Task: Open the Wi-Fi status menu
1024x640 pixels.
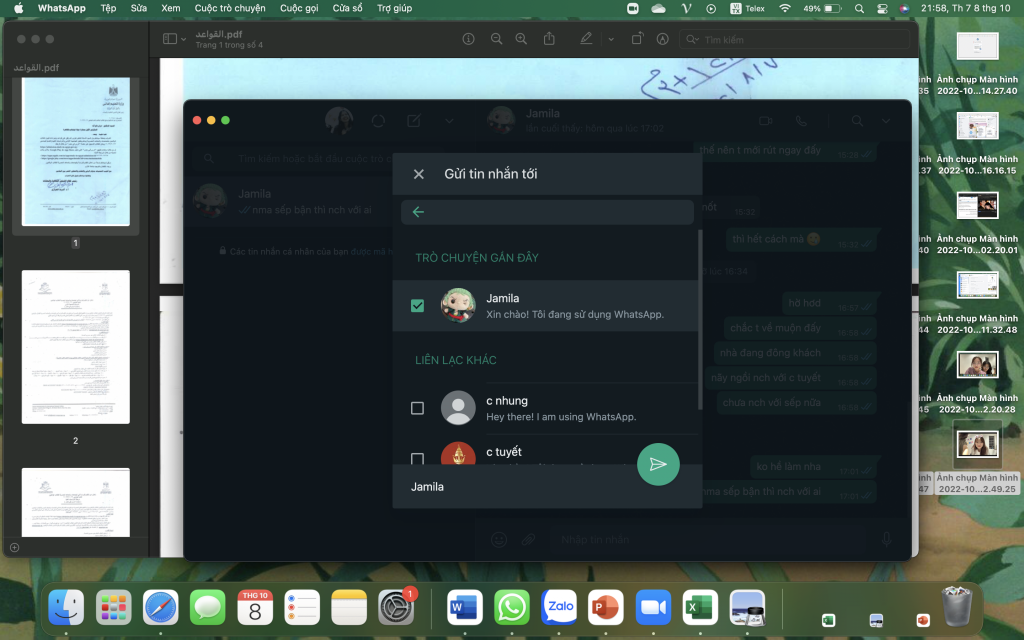Action: (x=785, y=8)
